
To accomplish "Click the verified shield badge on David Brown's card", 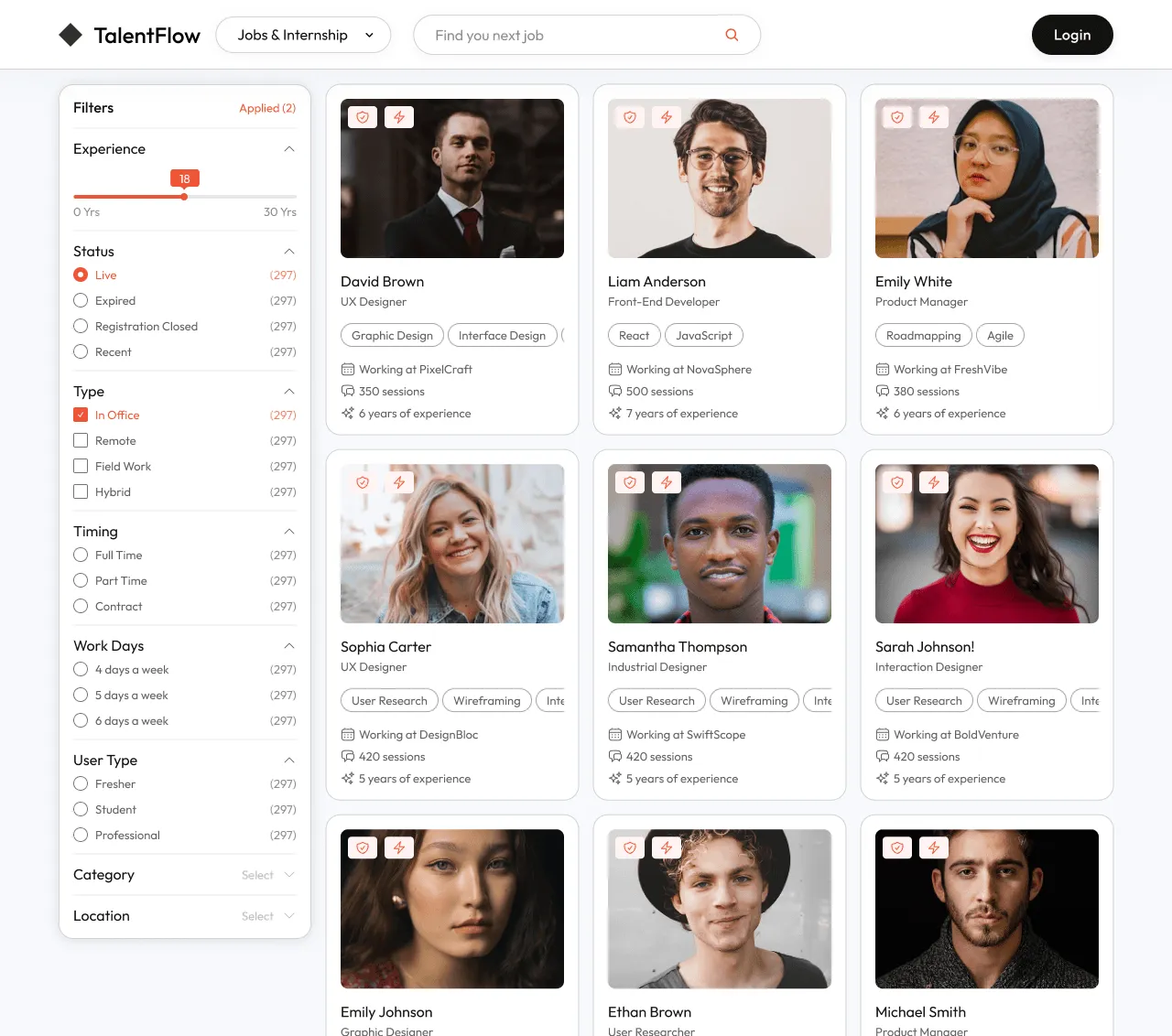I will [362, 117].
